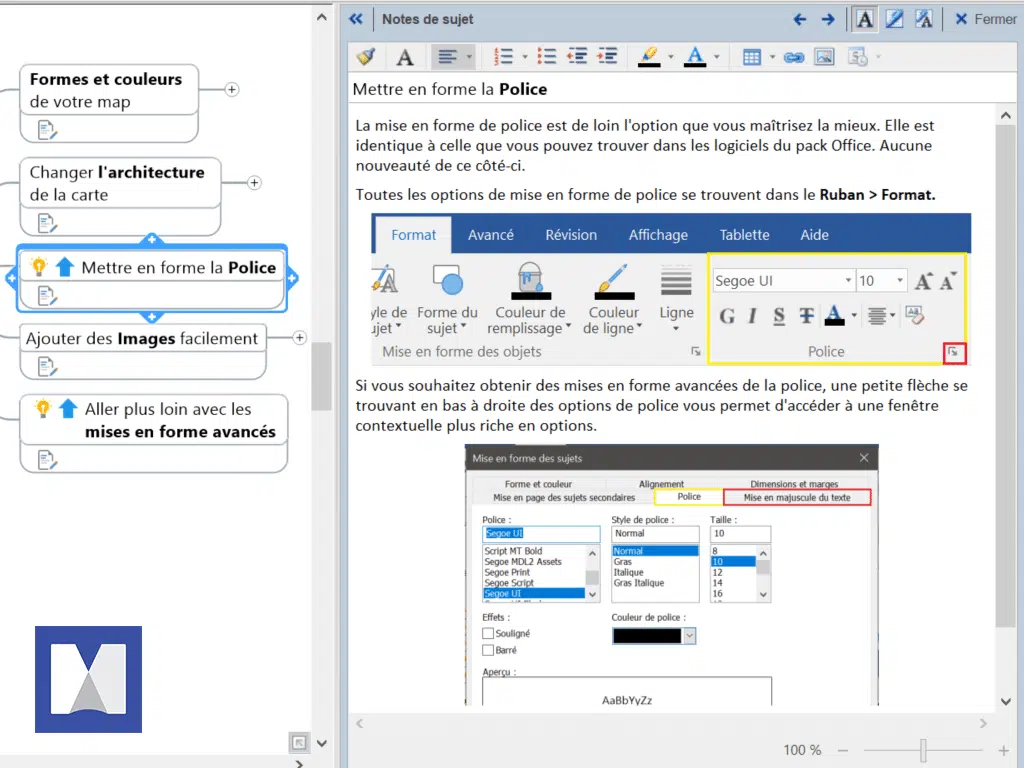Select the Changer l'architecture topic

(x=117, y=183)
